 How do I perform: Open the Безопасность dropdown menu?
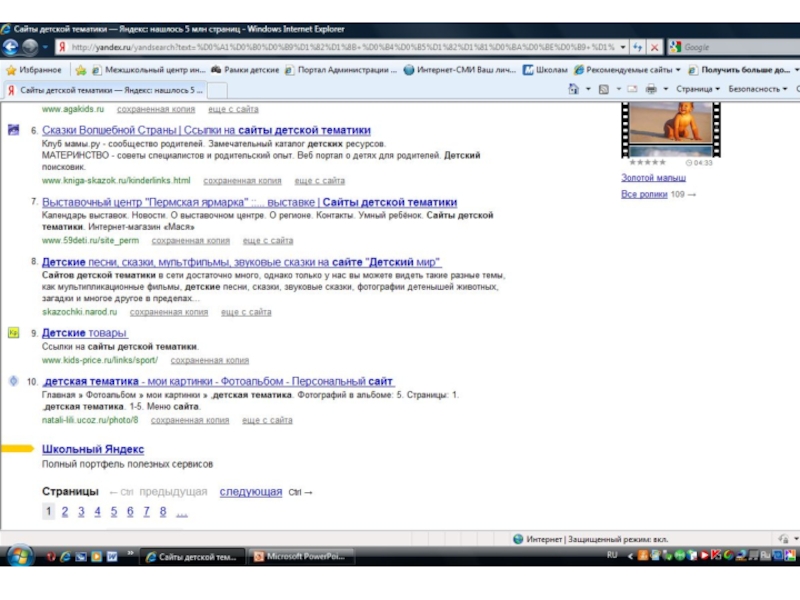coord(756,89)
